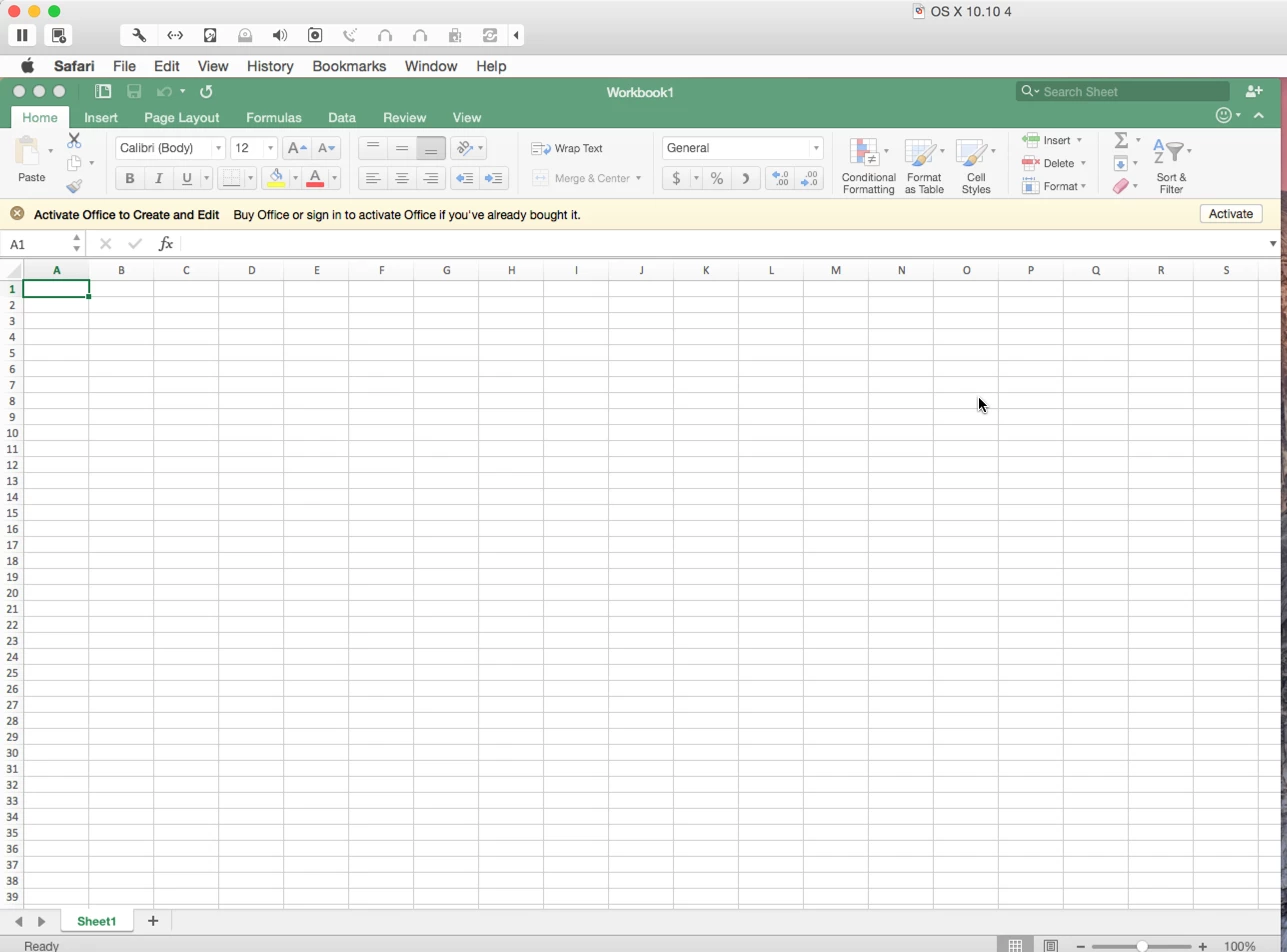
Task: Expand the Delete cells dropdown arrow
Action: click(x=1083, y=163)
